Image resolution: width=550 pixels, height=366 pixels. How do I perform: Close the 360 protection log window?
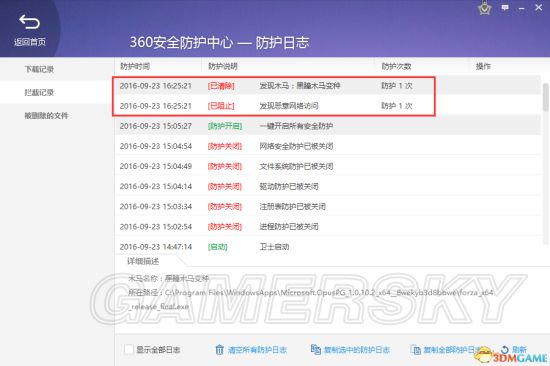tap(538, 7)
